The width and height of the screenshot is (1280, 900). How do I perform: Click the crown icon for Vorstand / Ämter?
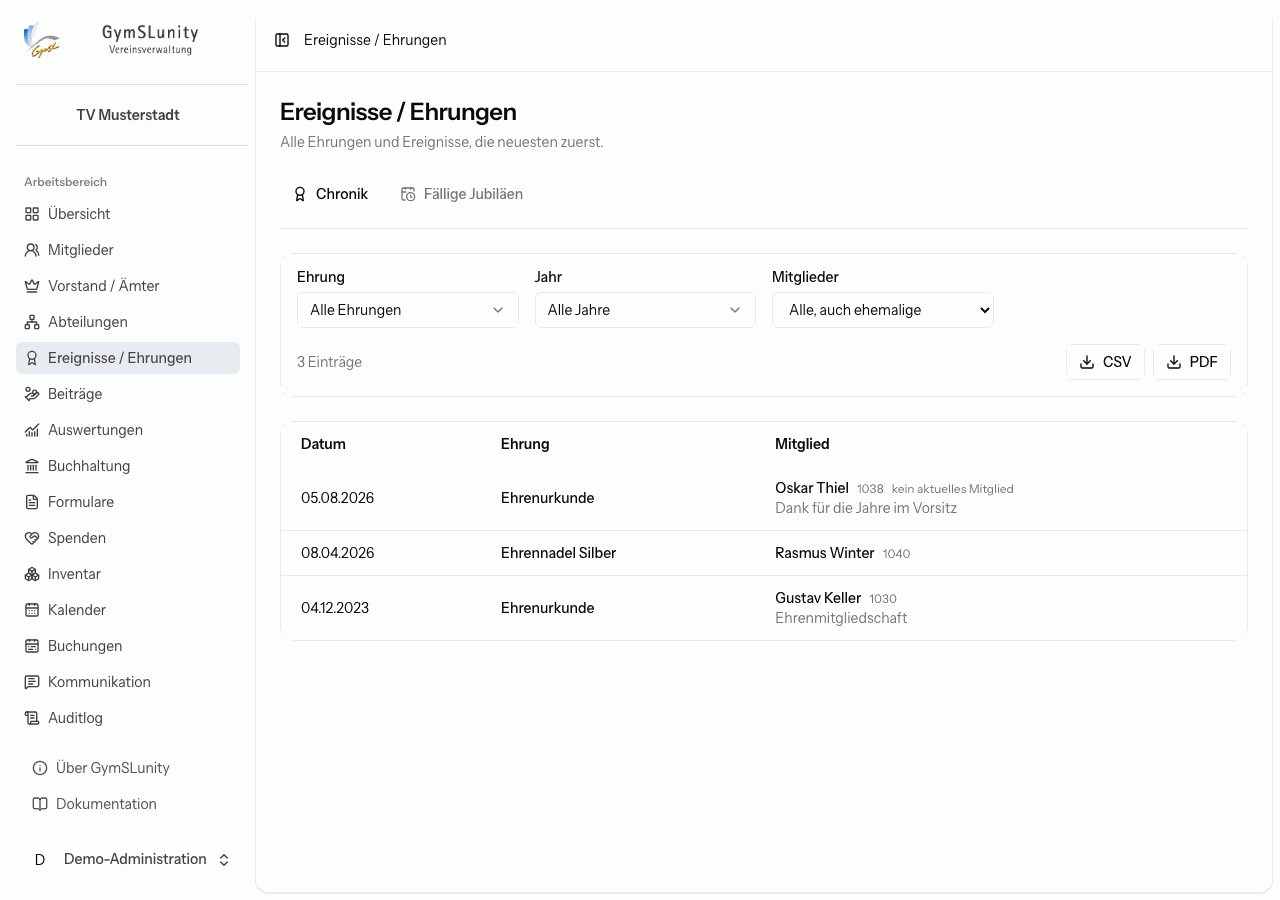click(32, 286)
